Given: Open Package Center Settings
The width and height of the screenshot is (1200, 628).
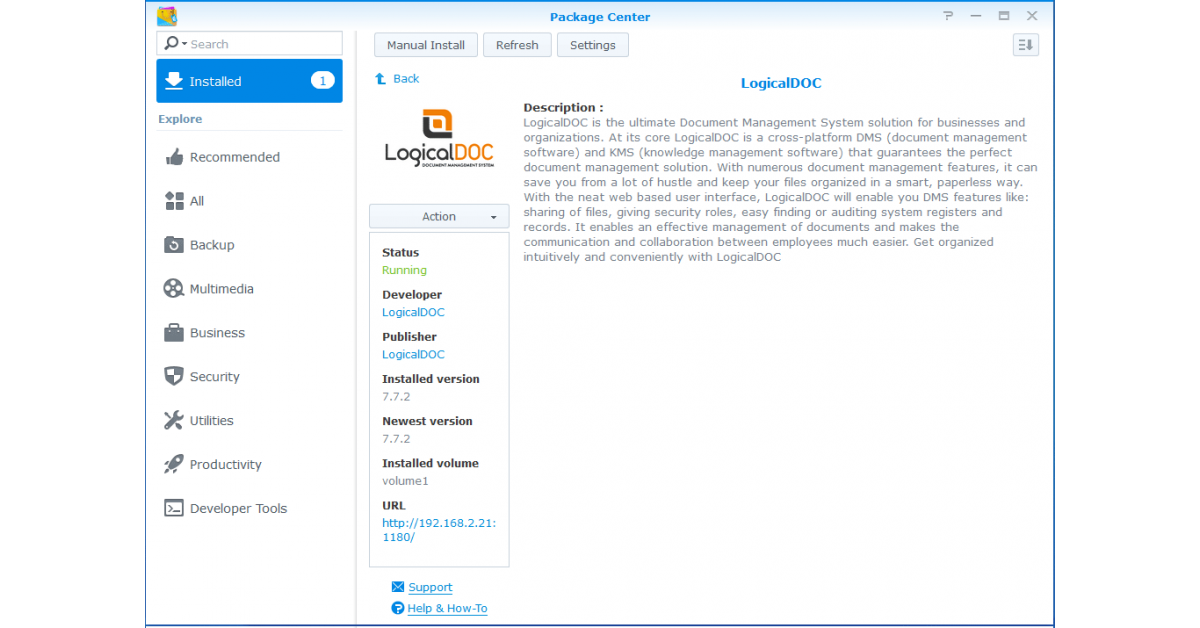Looking at the screenshot, I should coord(592,44).
